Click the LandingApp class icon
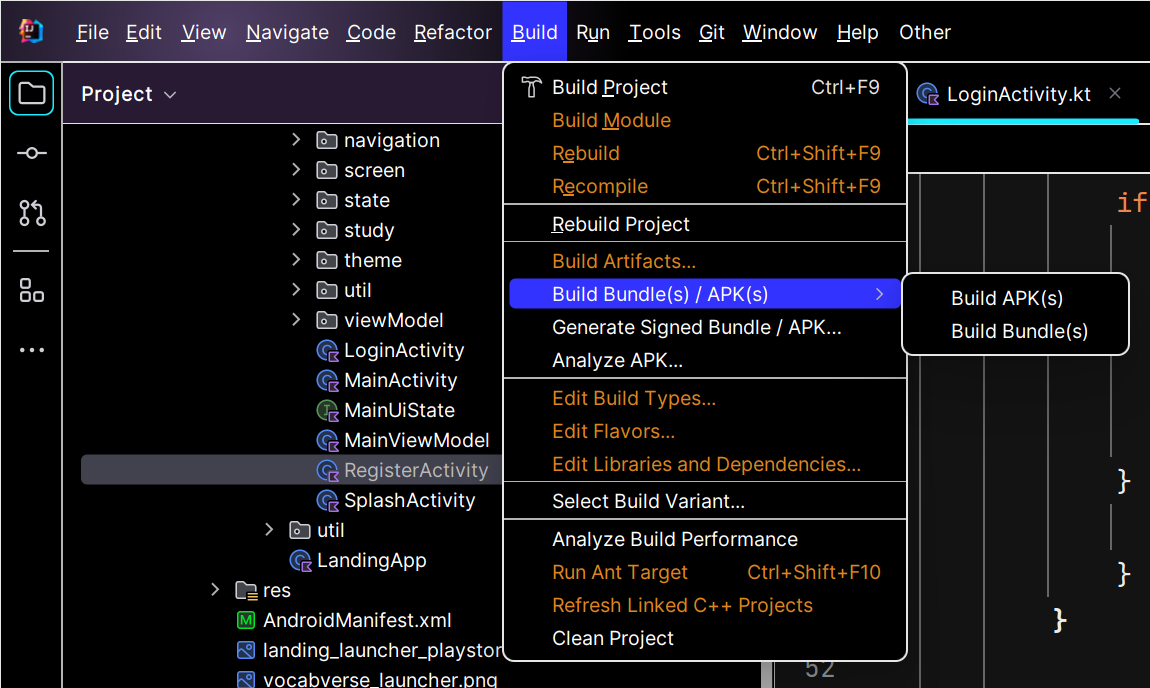The height and width of the screenshot is (688, 1150). [301, 561]
